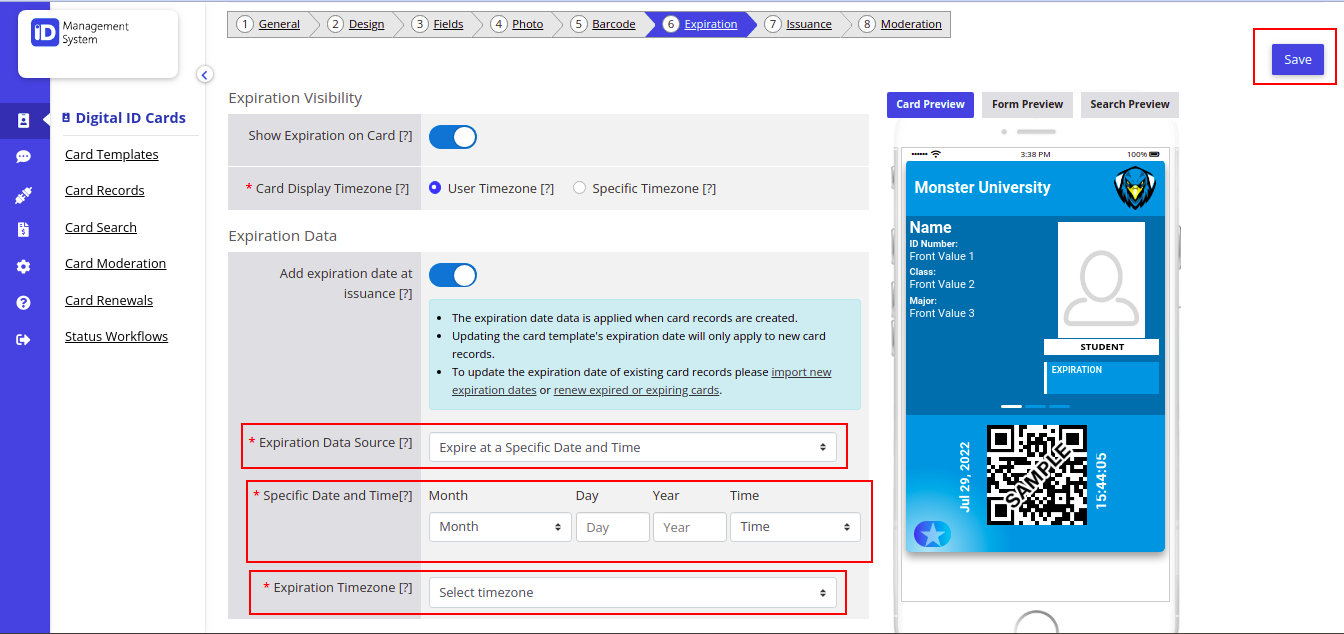Click the first carousel dot under the card
Viewport: 1344px width, 634px height.
(x=1011, y=406)
